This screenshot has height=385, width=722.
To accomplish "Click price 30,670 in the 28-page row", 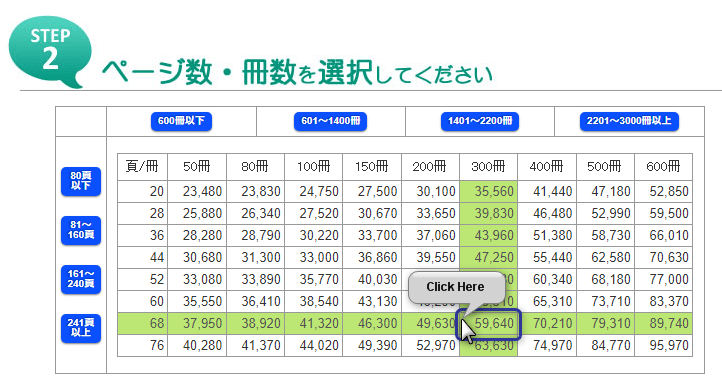I will pyautogui.click(x=372, y=214).
